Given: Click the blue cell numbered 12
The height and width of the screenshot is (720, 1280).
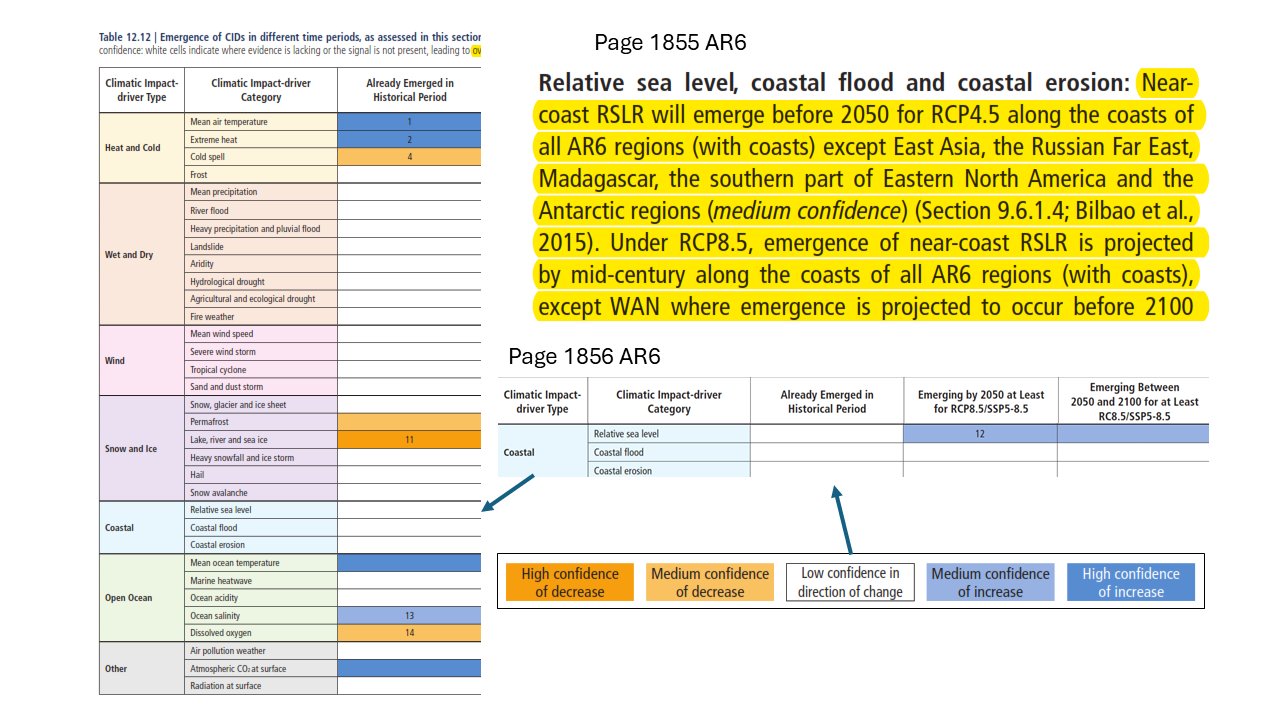Looking at the screenshot, I should coord(979,434).
